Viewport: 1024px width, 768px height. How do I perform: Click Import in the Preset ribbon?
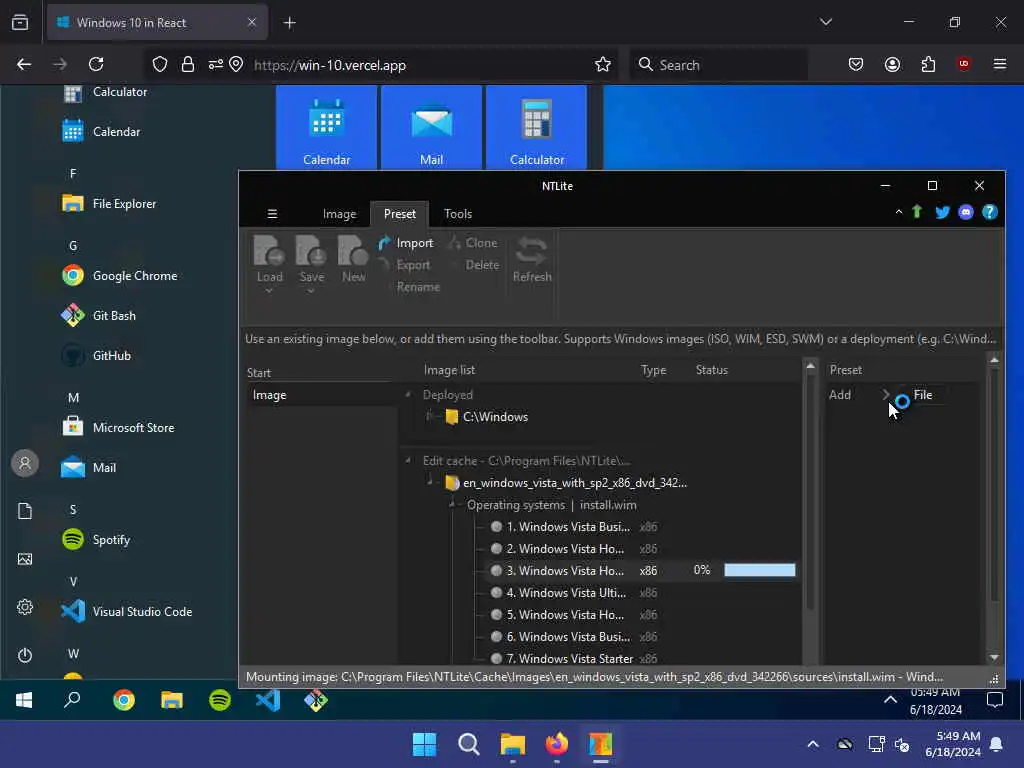pyautogui.click(x=406, y=243)
